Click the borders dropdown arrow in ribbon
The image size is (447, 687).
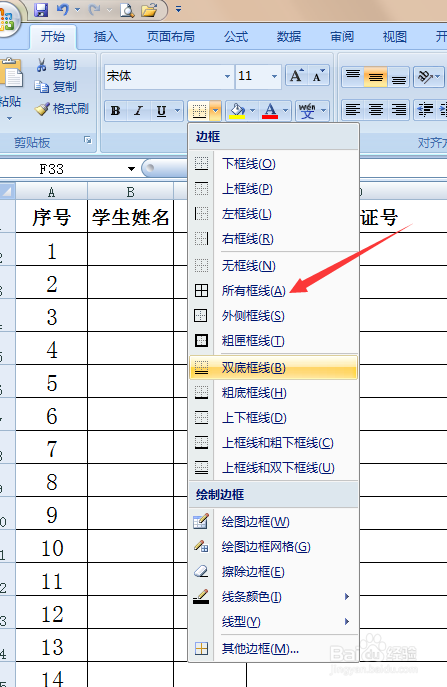click(215, 110)
